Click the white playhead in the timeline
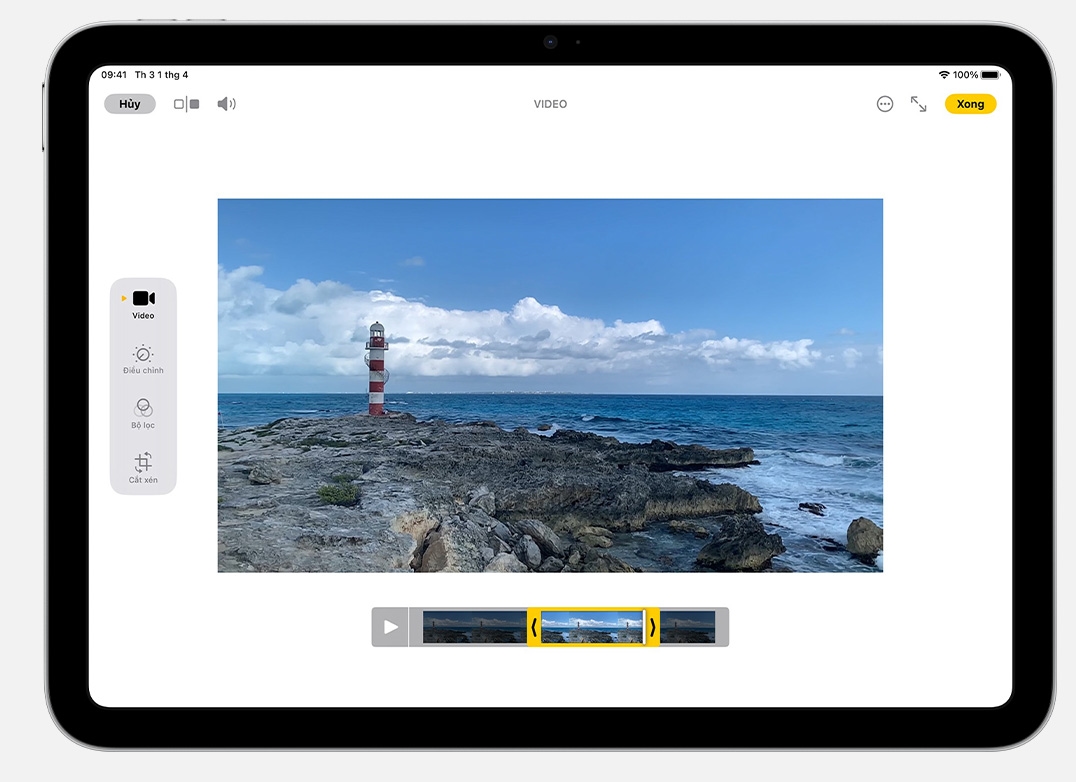The height and width of the screenshot is (782, 1076). pyautogui.click(x=643, y=627)
